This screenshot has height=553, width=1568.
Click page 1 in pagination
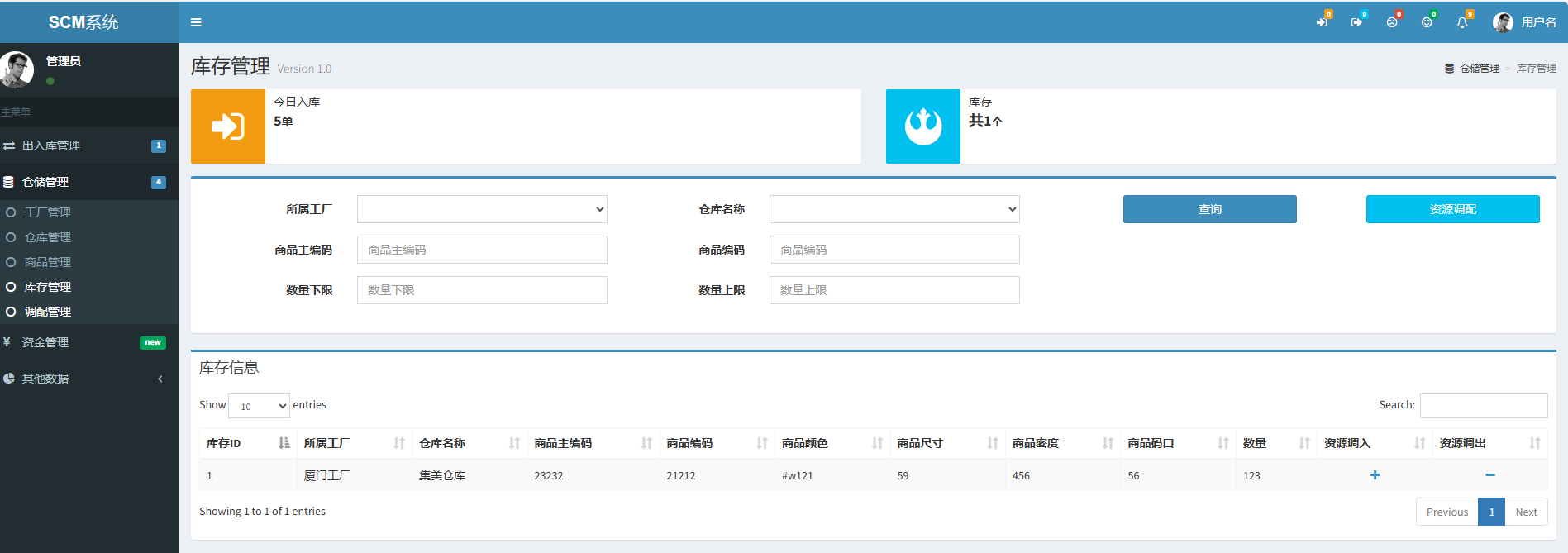1492,512
